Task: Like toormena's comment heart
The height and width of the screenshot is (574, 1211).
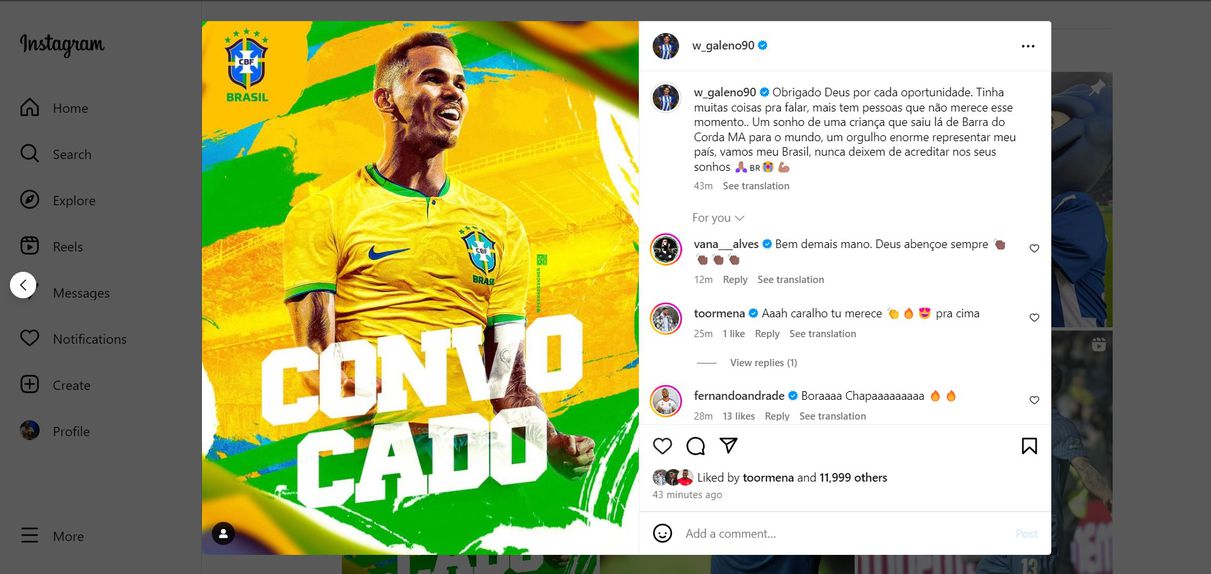Action: (1034, 317)
